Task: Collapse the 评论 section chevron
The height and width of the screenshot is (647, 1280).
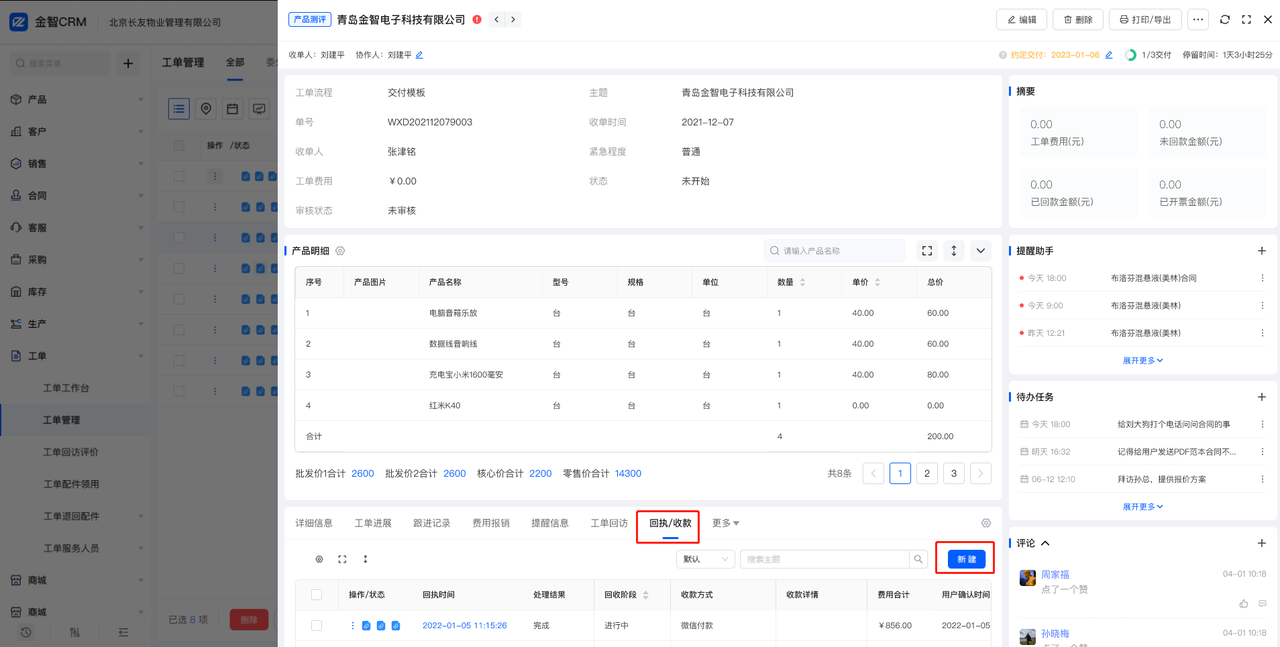Action: click(x=1046, y=543)
